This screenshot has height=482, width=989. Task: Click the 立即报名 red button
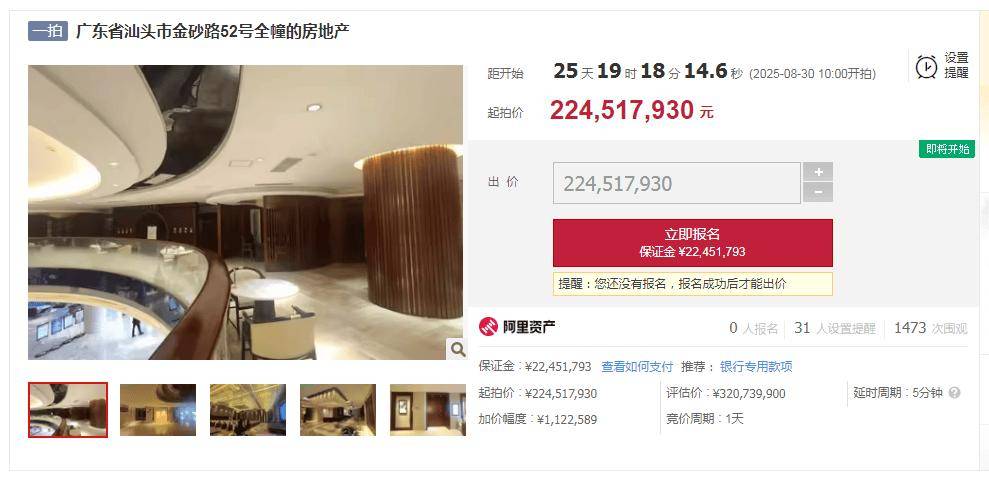coord(693,243)
